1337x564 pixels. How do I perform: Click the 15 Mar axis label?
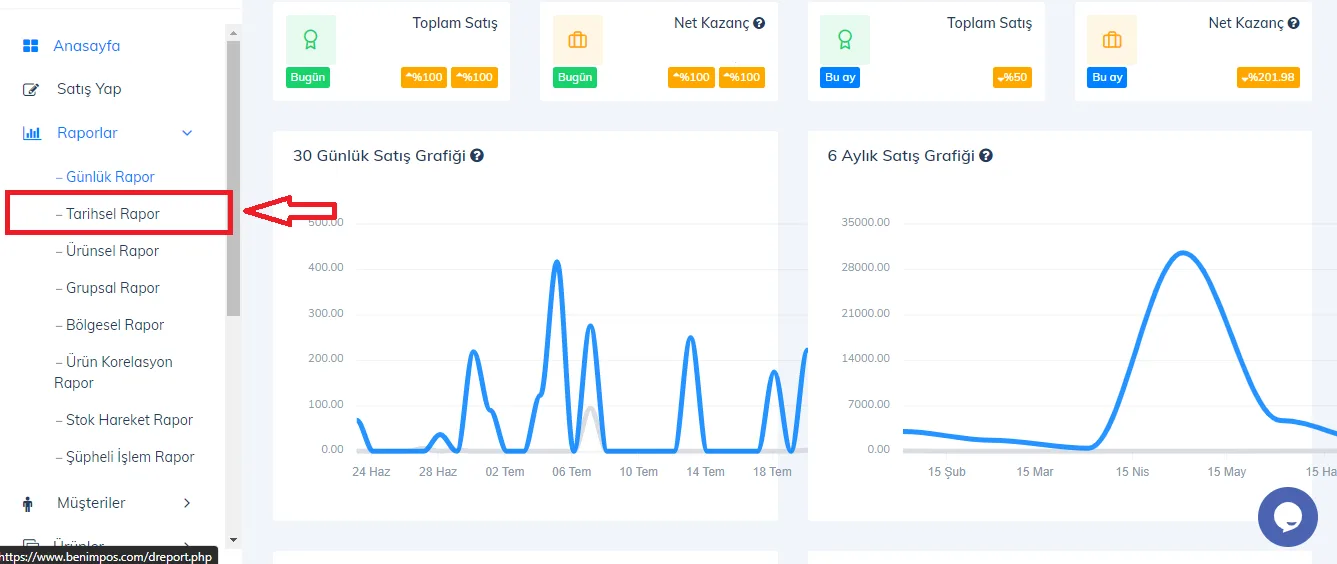click(1035, 472)
